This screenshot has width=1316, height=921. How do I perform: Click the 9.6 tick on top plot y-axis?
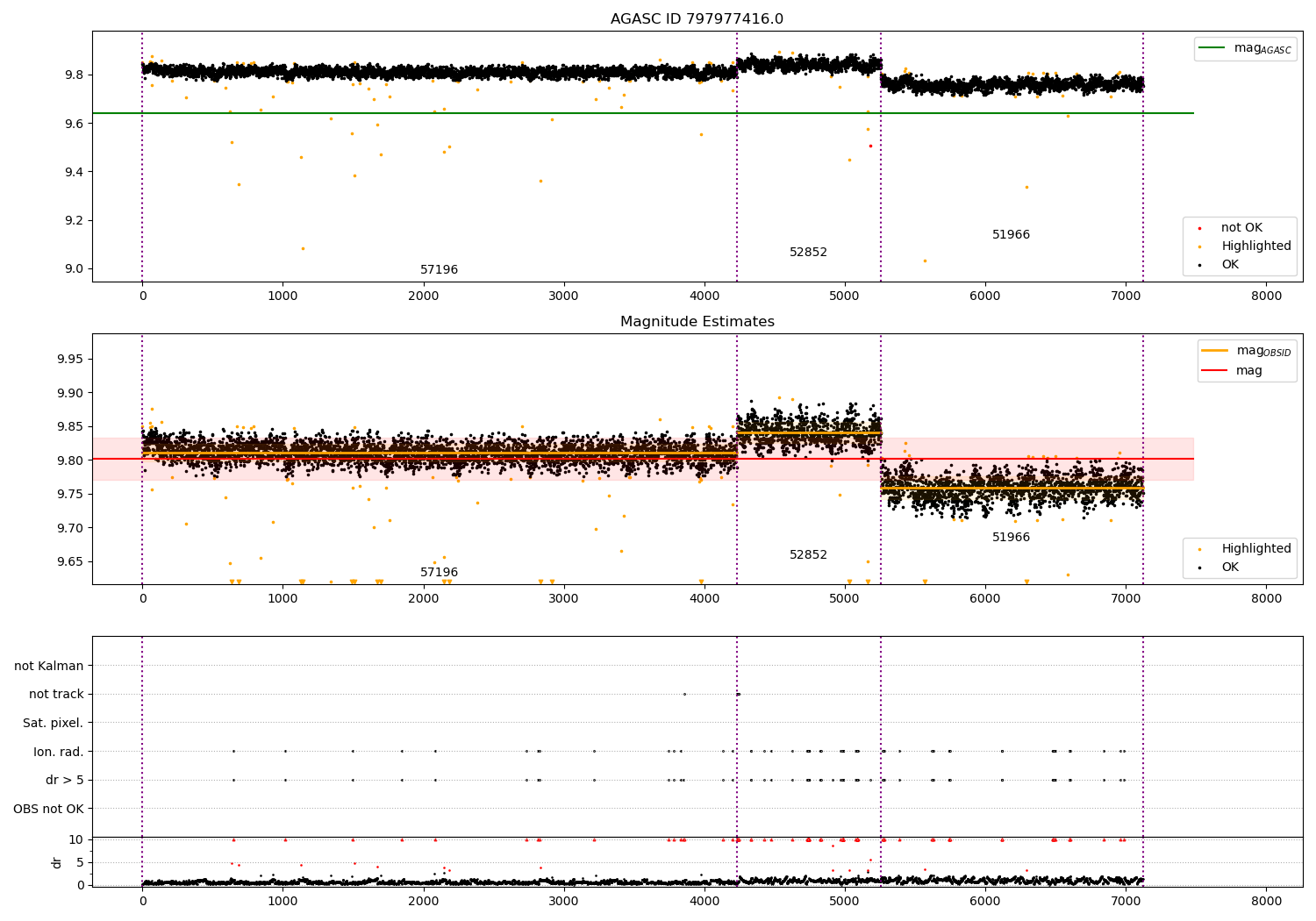(x=75, y=124)
